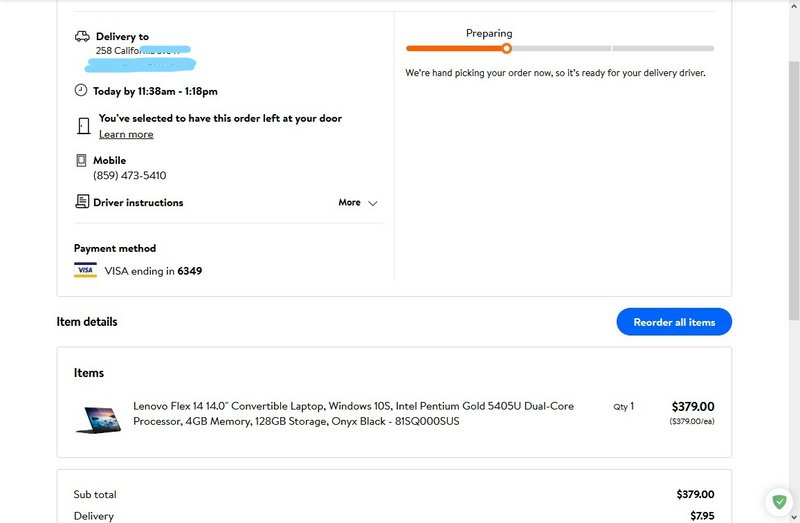Click the More label beside Driver instructions
800x523 pixels.
click(x=349, y=202)
